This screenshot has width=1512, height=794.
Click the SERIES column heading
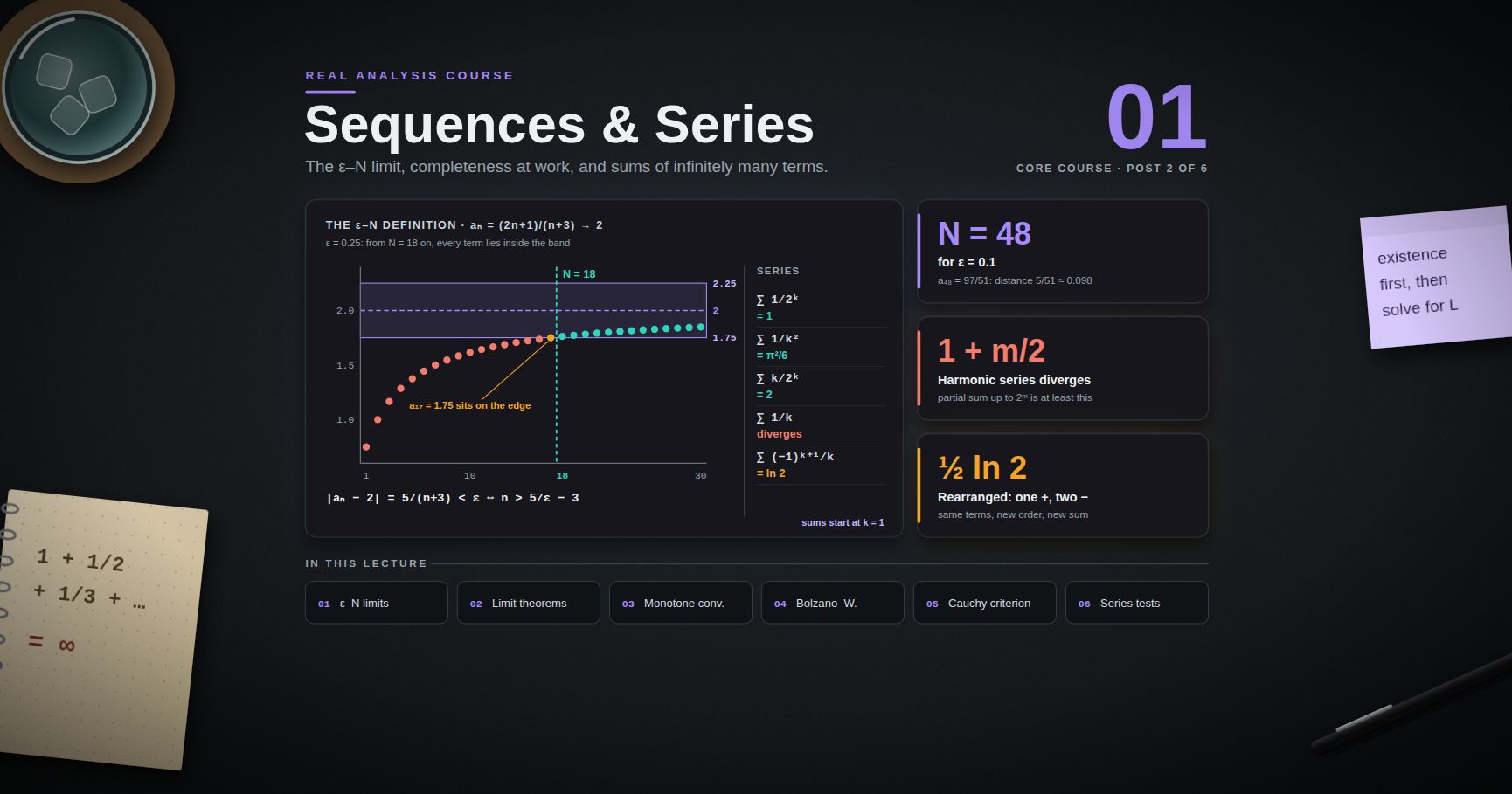pyautogui.click(x=778, y=271)
